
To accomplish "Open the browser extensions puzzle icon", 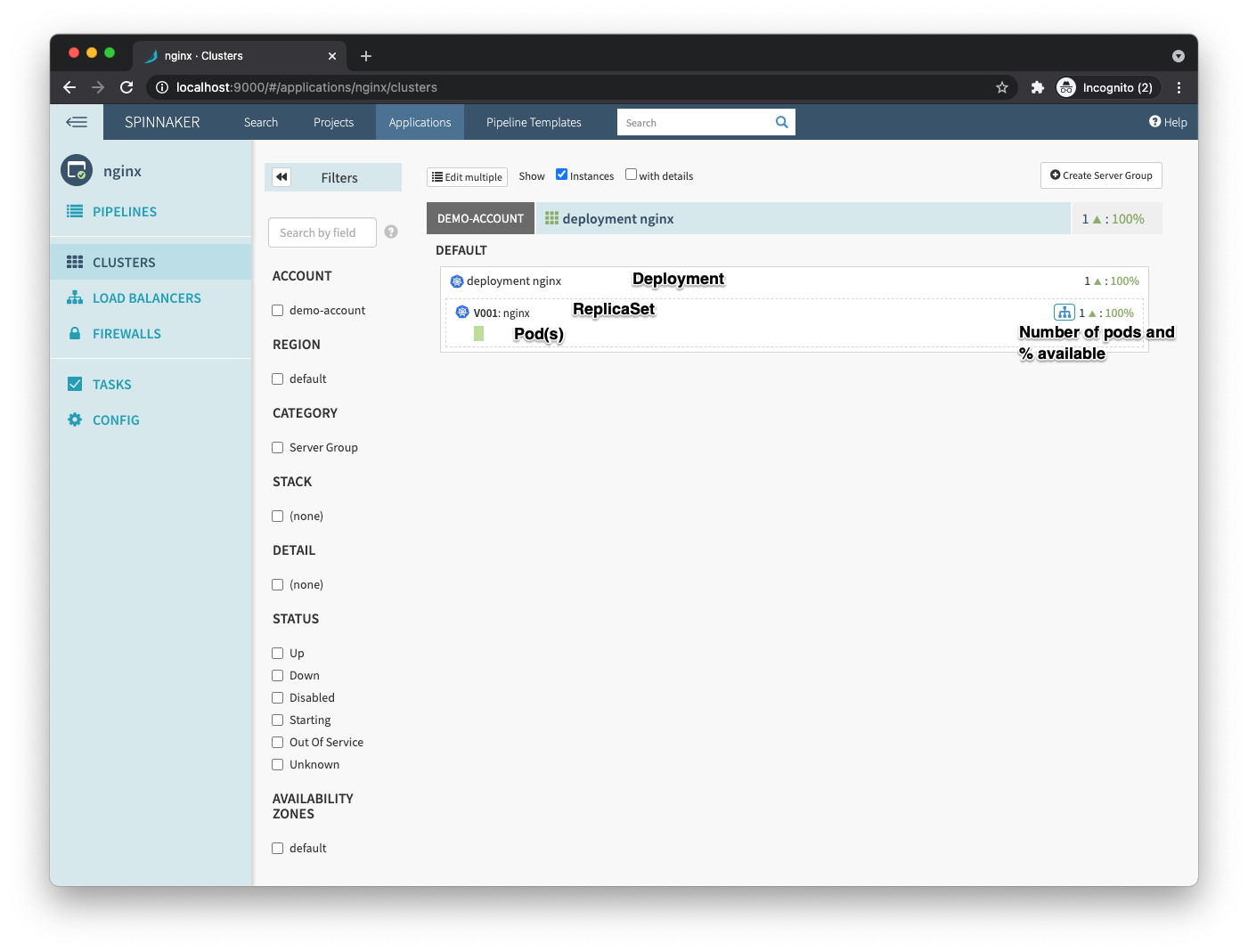I will point(1037,87).
